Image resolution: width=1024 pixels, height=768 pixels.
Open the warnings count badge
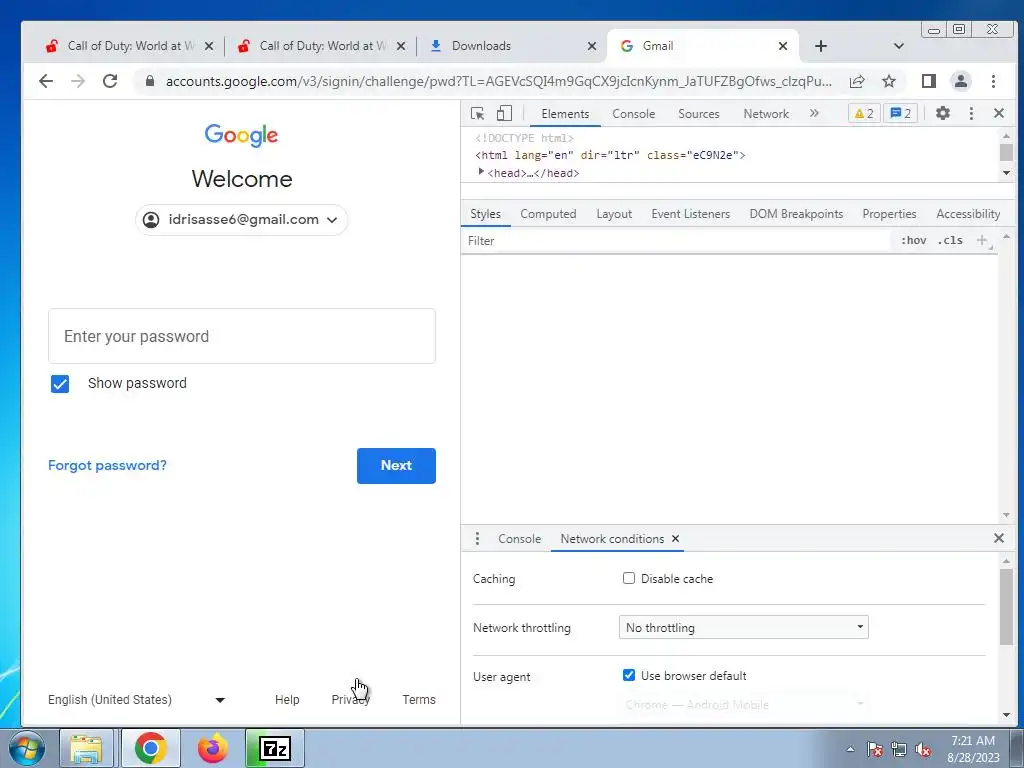864,114
